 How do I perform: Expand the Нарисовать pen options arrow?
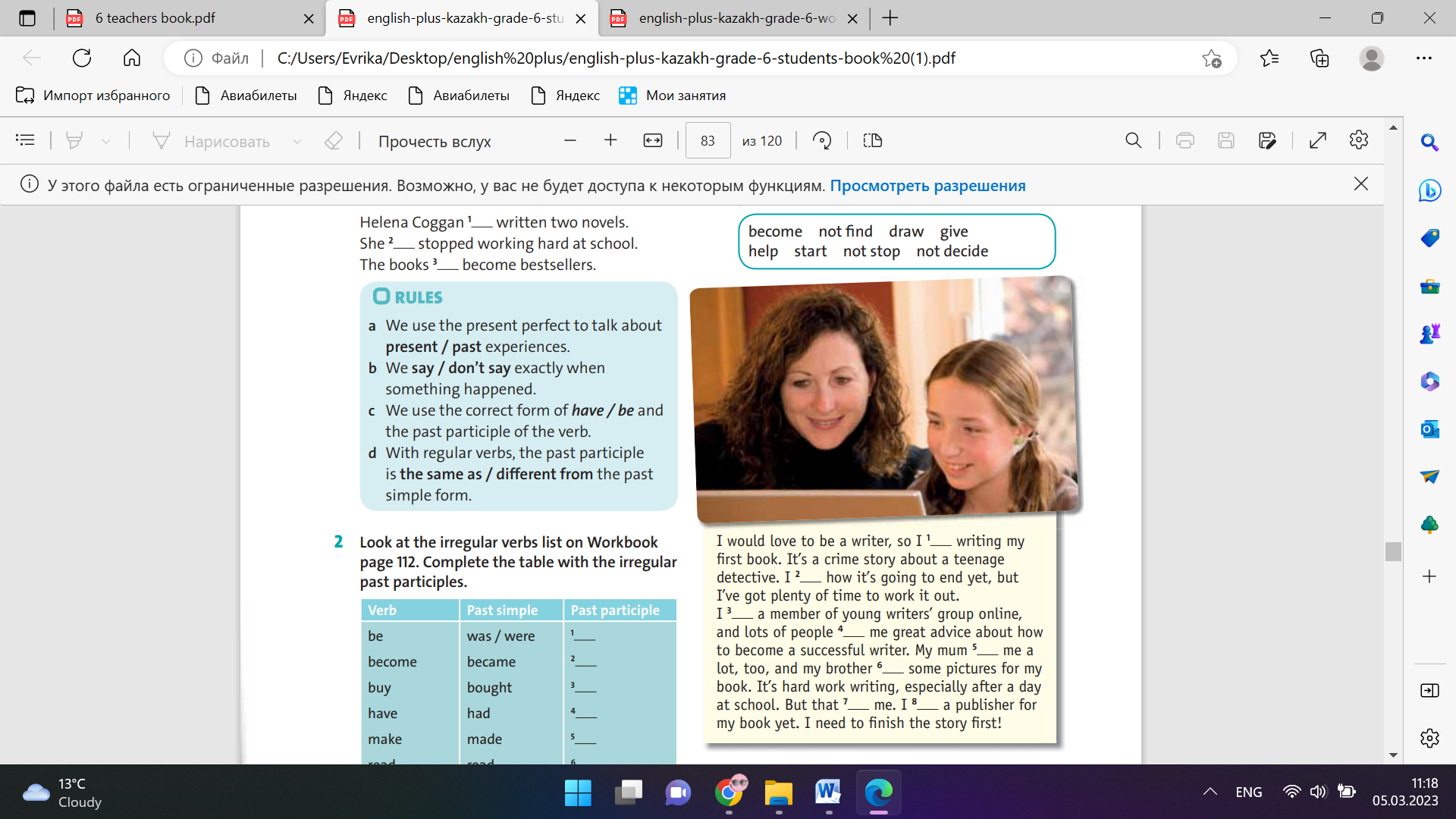click(x=297, y=141)
